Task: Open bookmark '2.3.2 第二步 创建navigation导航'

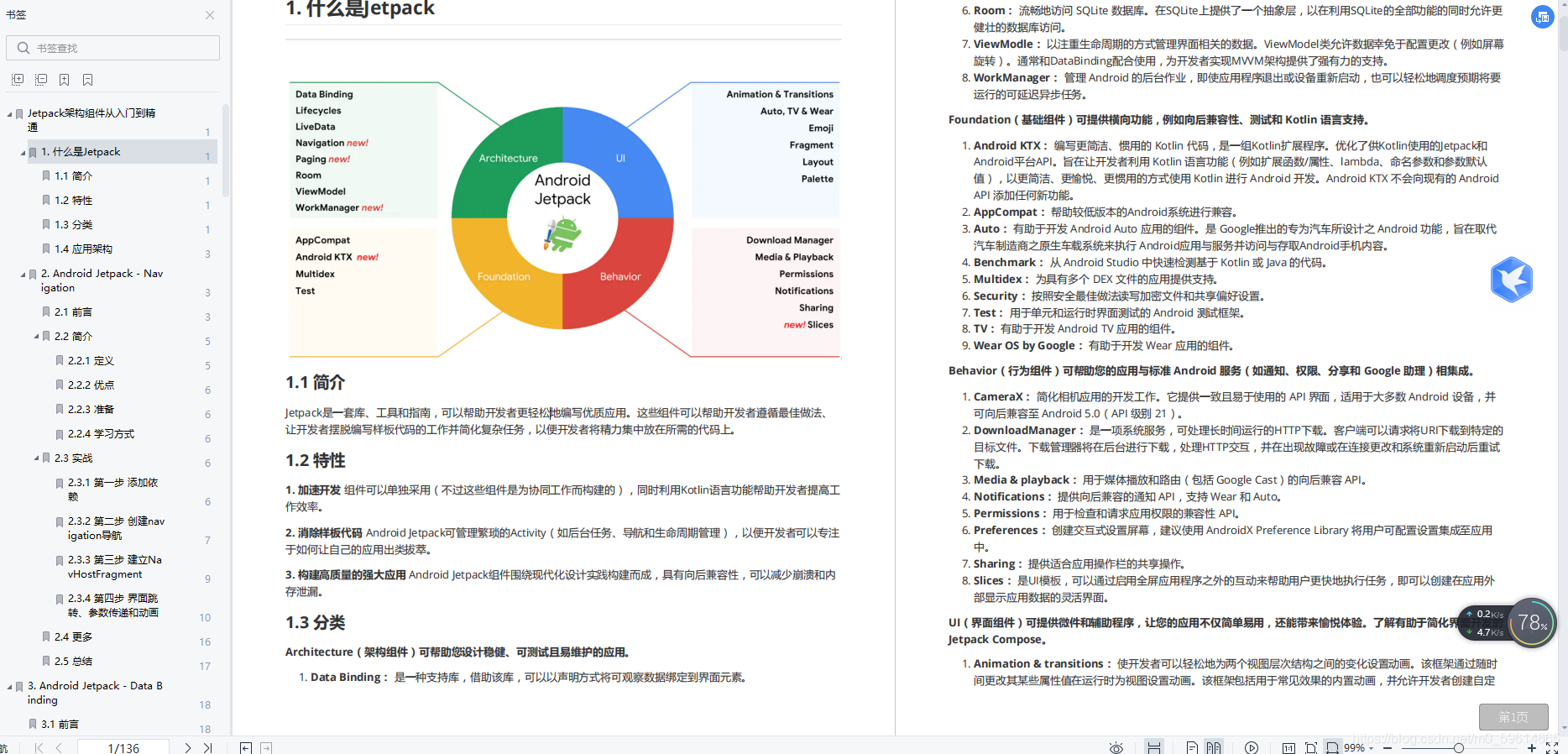Action: (x=116, y=528)
